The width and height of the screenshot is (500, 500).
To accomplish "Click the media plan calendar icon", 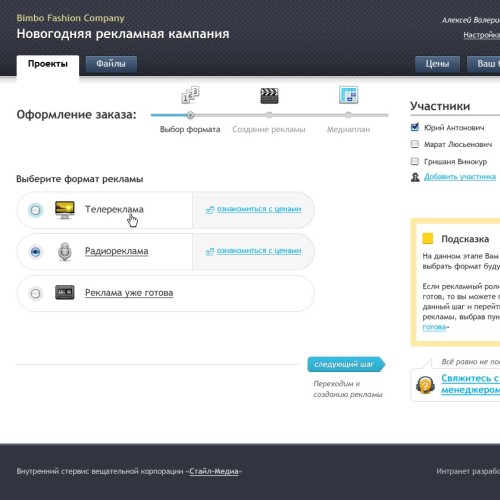I will click(348, 95).
